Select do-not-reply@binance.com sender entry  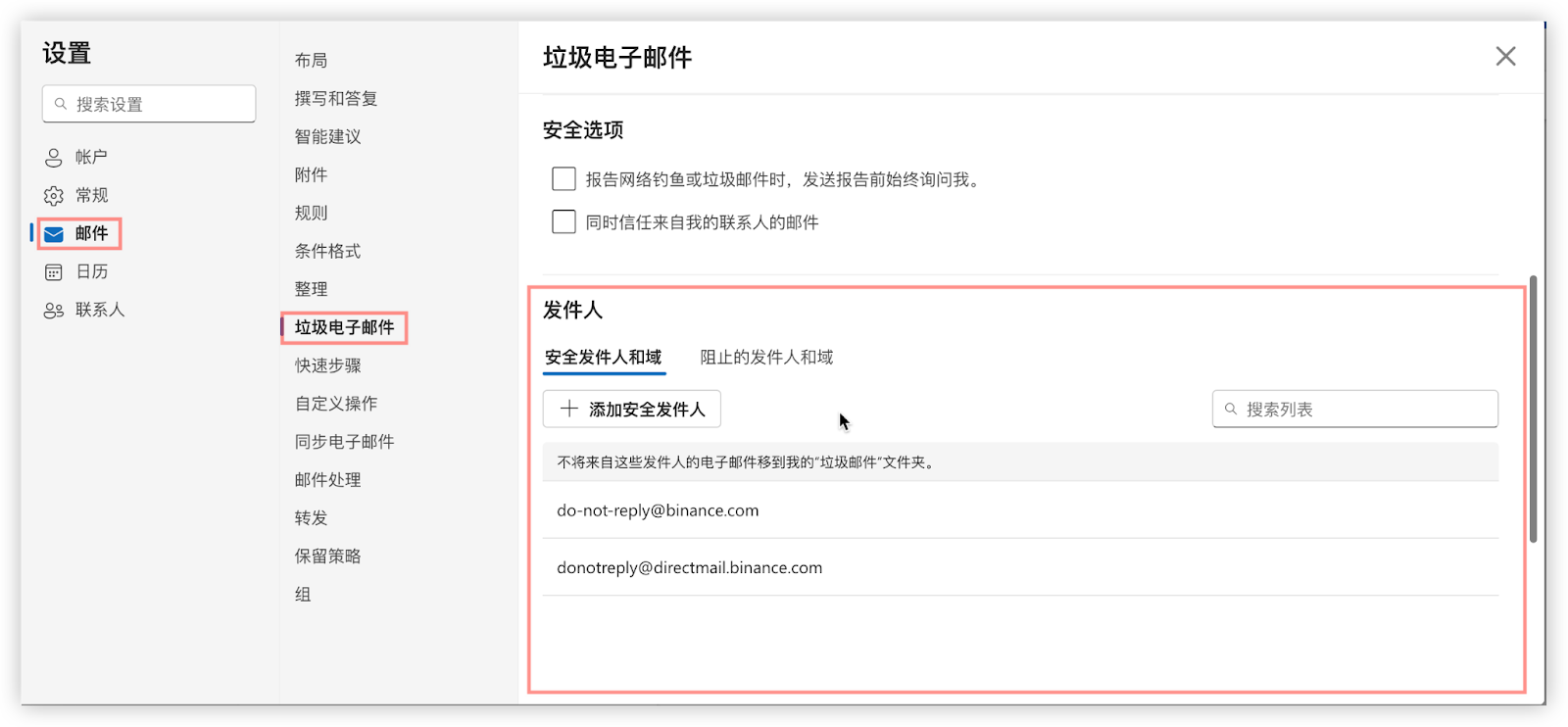point(658,510)
